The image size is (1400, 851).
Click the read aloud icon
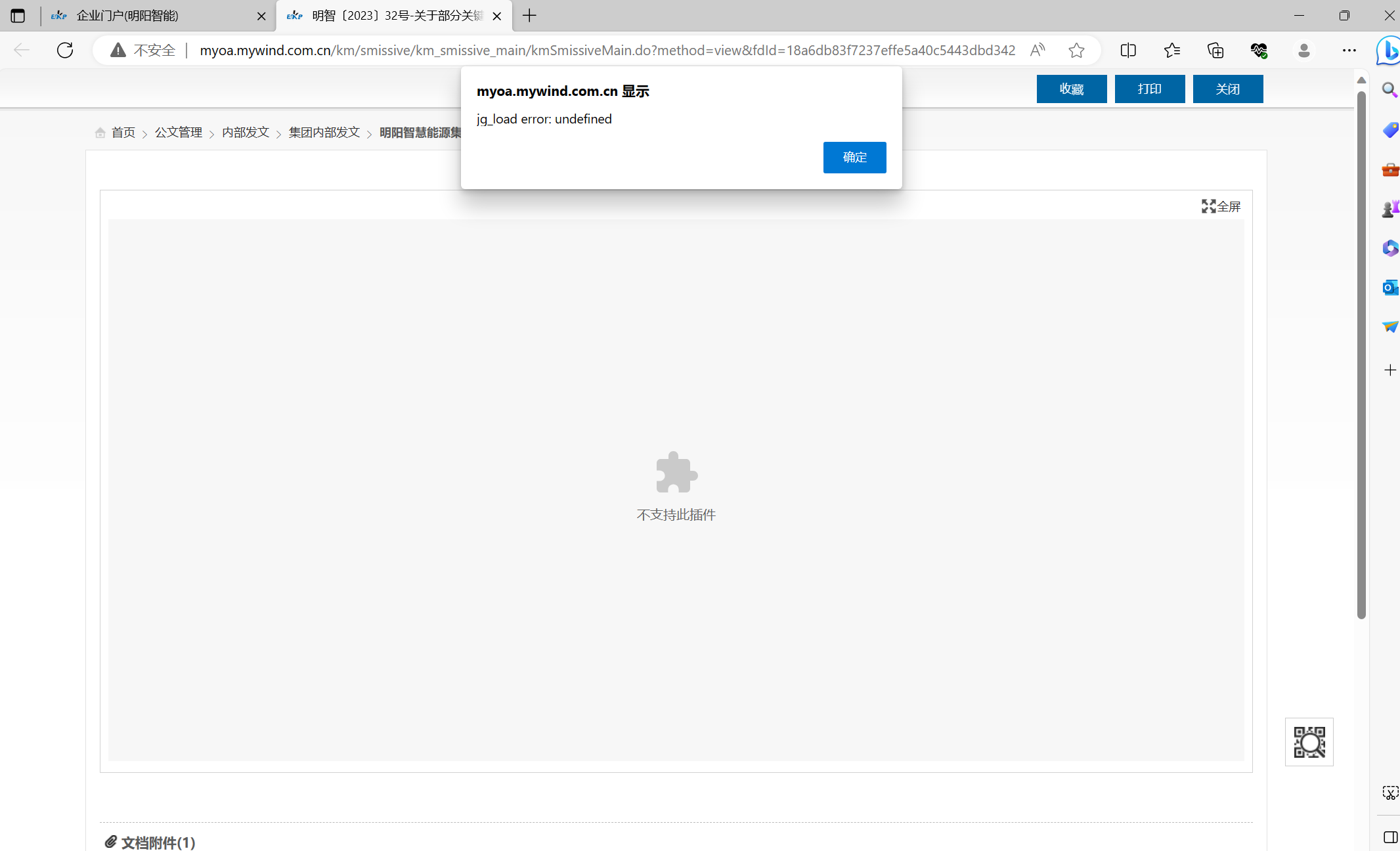(1038, 51)
